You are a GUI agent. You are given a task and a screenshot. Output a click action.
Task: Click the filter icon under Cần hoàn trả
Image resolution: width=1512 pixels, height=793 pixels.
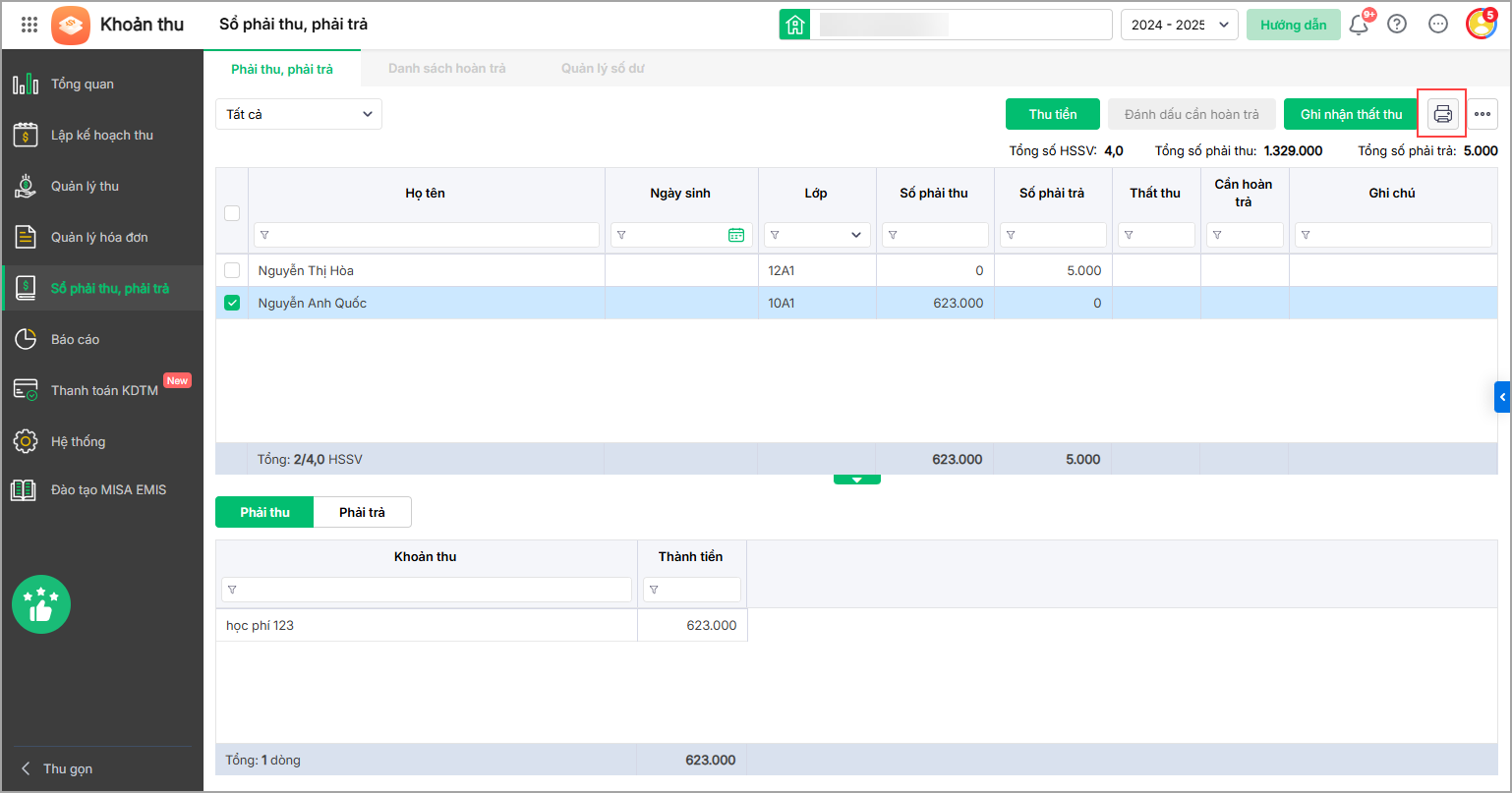pyautogui.click(x=1217, y=235)
